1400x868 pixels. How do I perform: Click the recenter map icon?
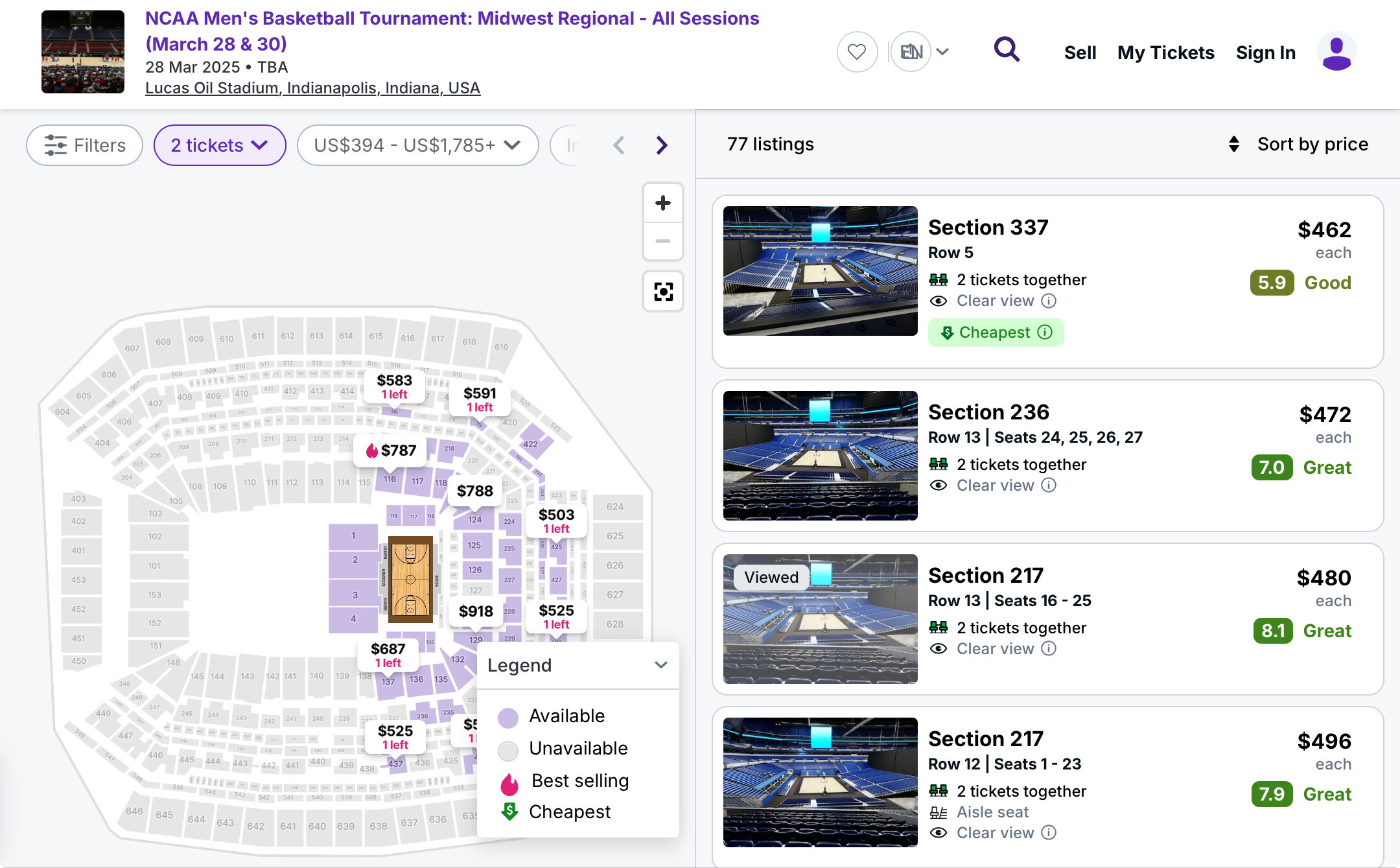coord(662,292)
